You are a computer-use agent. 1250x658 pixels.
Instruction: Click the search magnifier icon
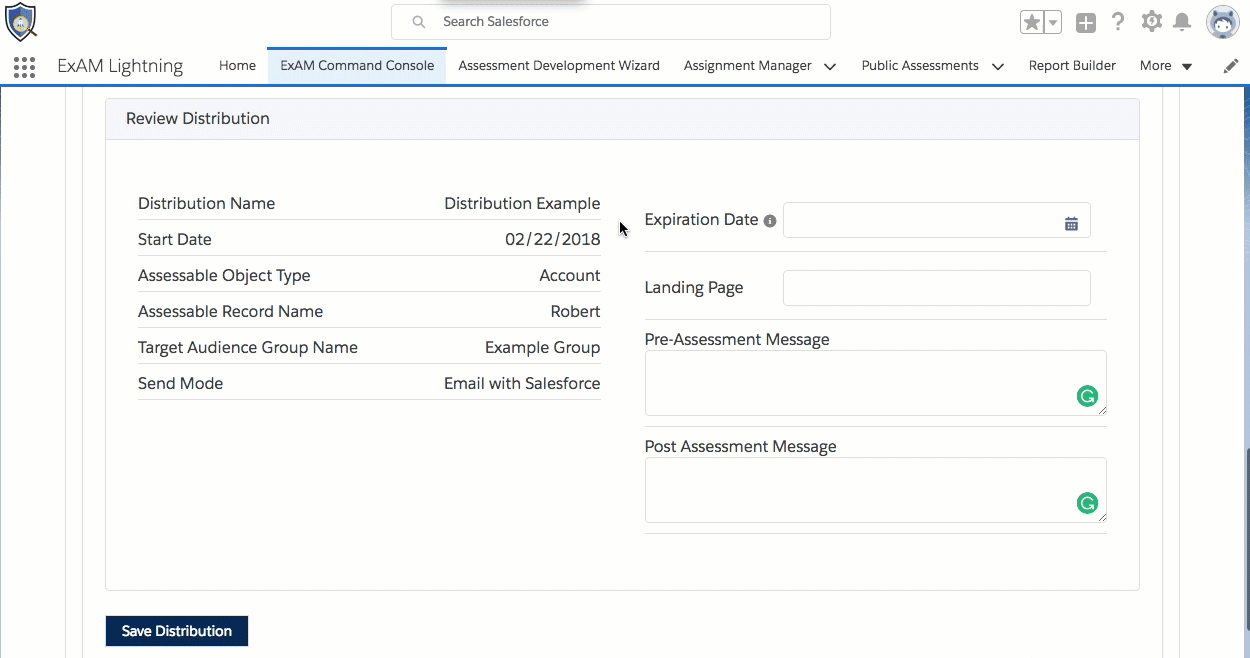pos(420,22)
